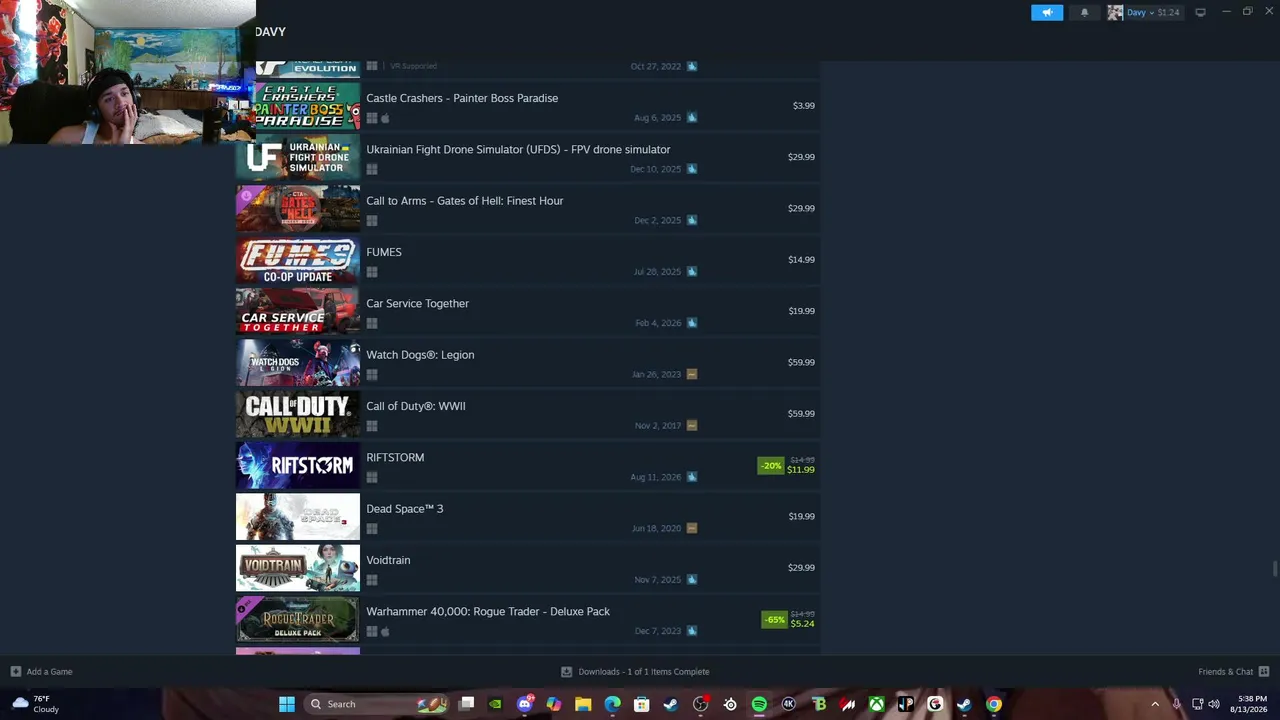Open the Steam notifications bell

pos(1084,12)
